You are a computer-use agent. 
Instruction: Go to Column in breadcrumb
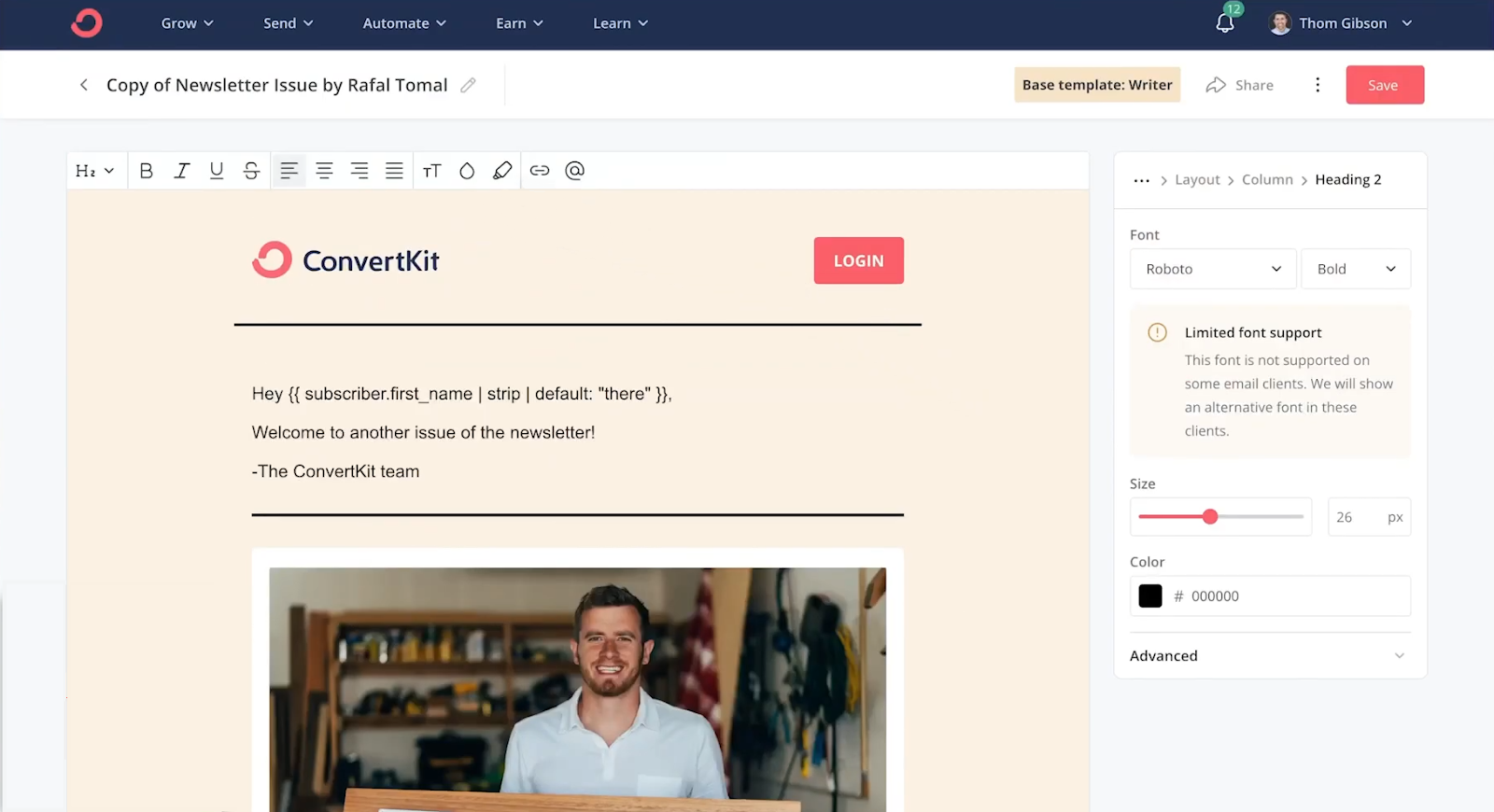point(1267,180)
